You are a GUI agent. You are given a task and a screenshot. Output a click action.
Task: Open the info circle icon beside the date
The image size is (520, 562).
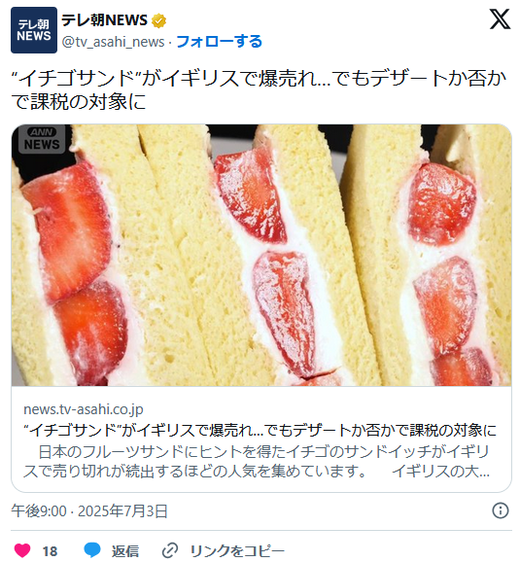[500, 510]
